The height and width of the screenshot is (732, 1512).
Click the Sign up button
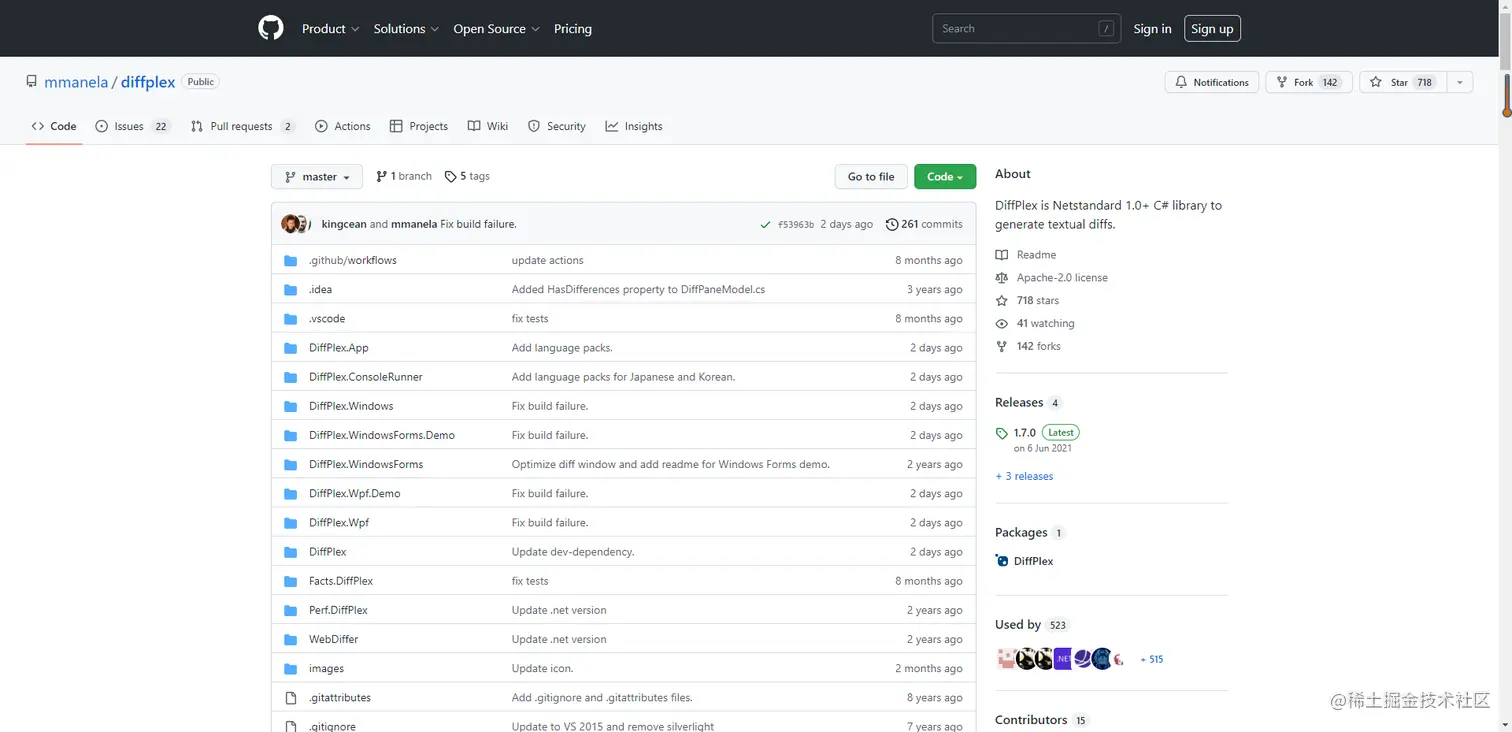coord(1212,29)
